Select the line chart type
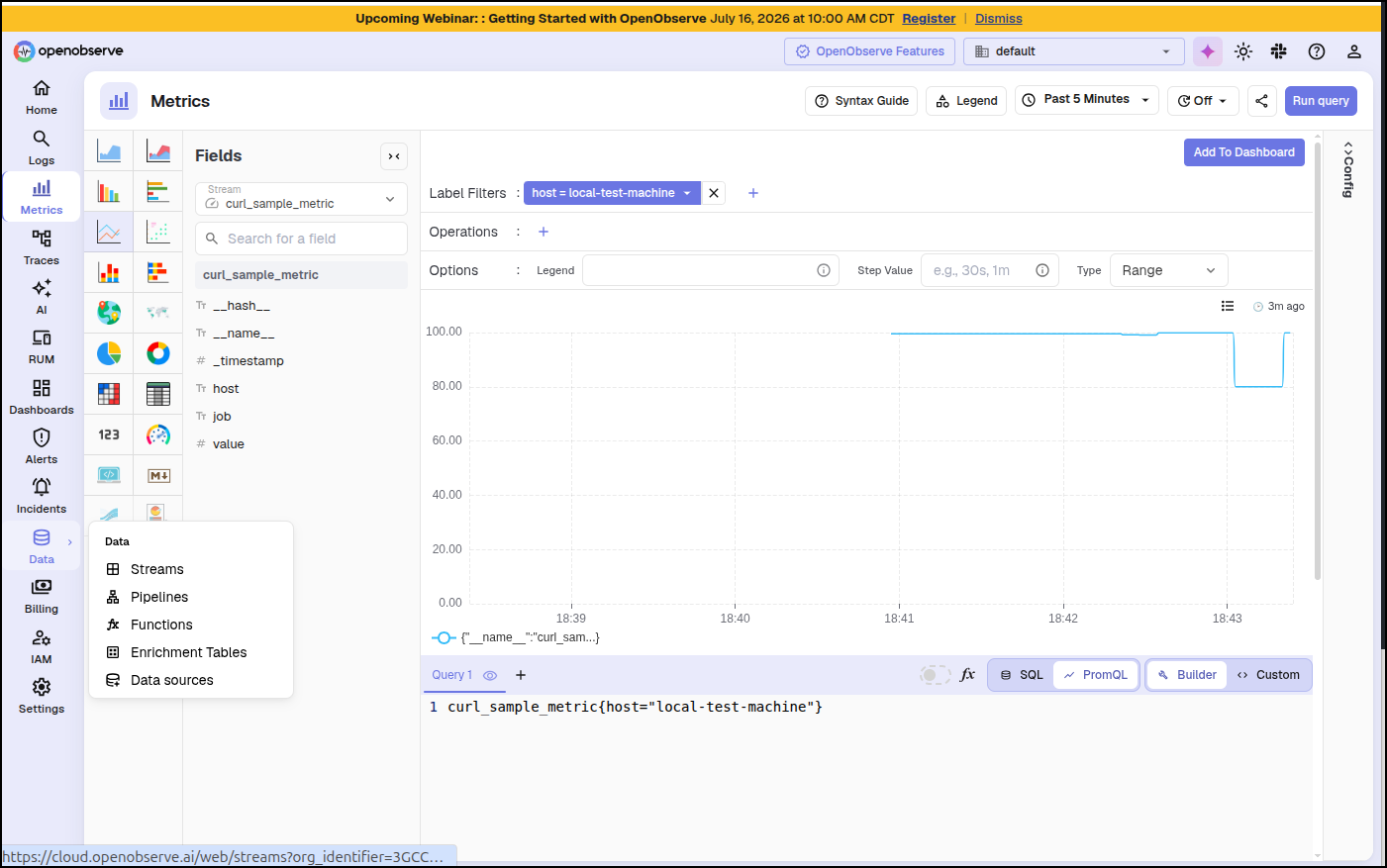1387x868 pixels. tap(109, 233)
